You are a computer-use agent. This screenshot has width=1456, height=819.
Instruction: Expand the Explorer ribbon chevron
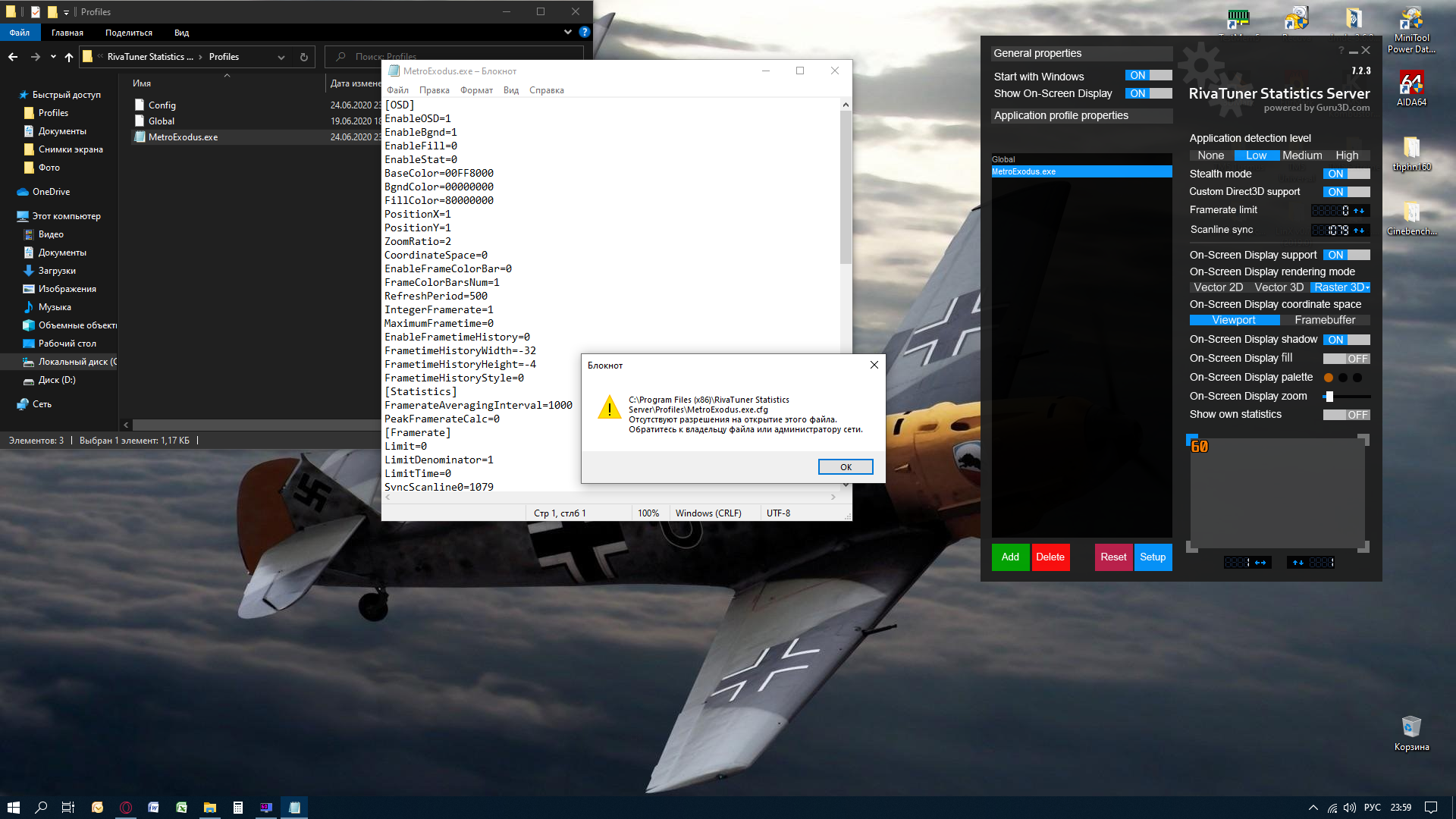click(x=567, y=32)
